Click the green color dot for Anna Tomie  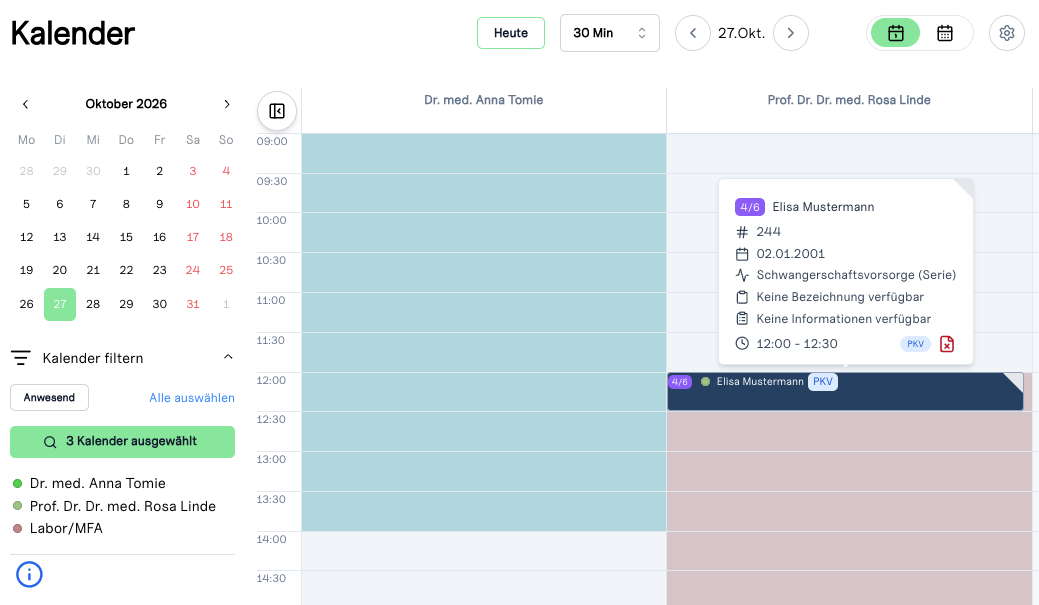click(x=18, y=484)
